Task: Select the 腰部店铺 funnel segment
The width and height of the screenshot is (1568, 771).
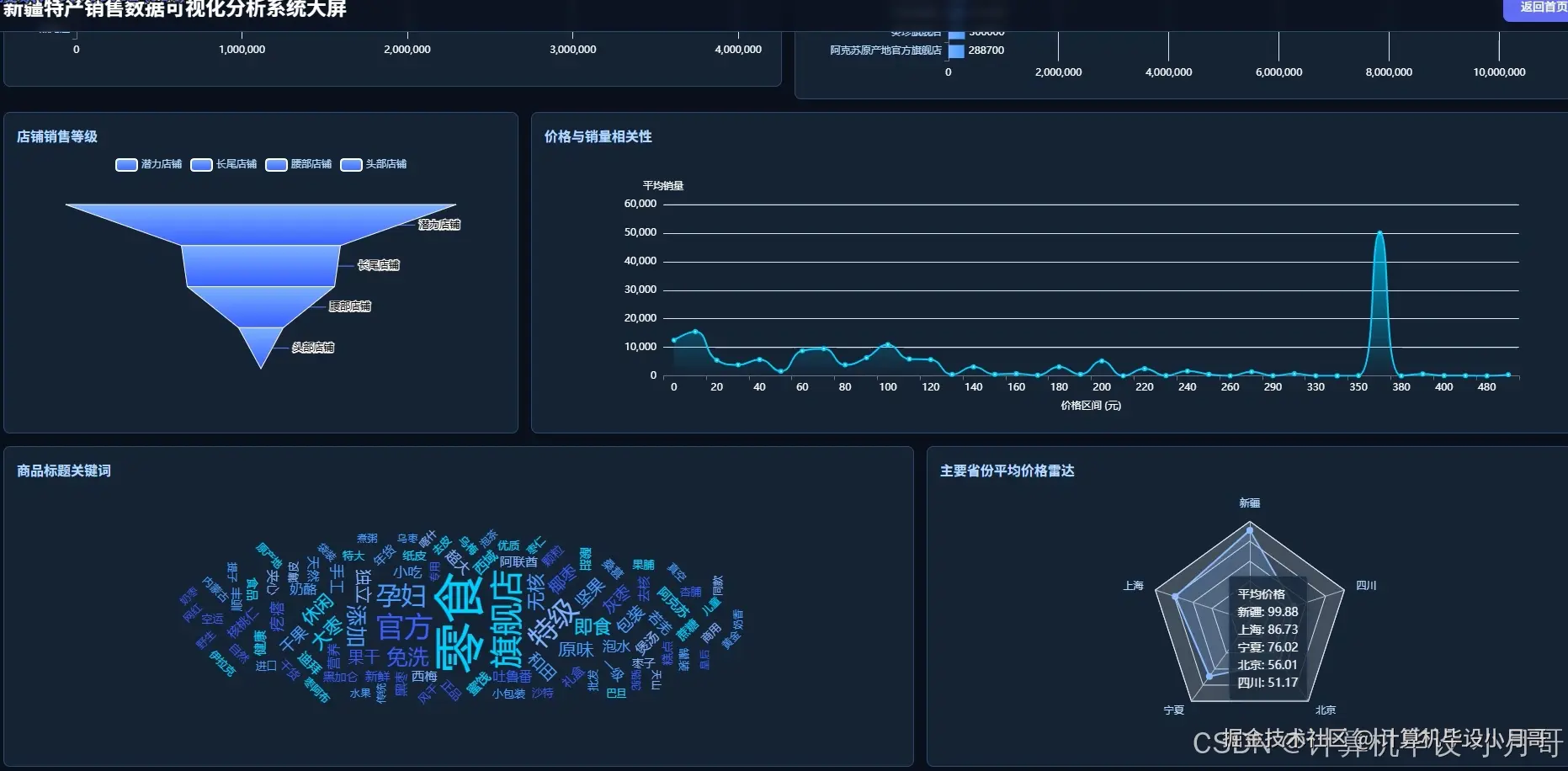Action: (261, 306)
